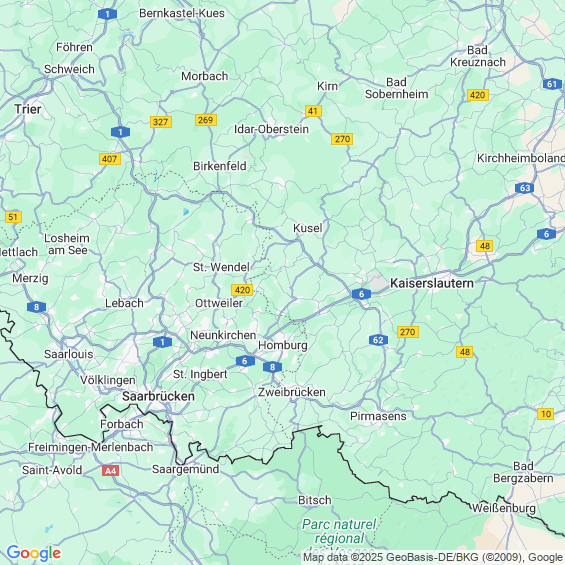
Task: Click the yellow 41 road shield near Kirn
Action: pos(313,111)
